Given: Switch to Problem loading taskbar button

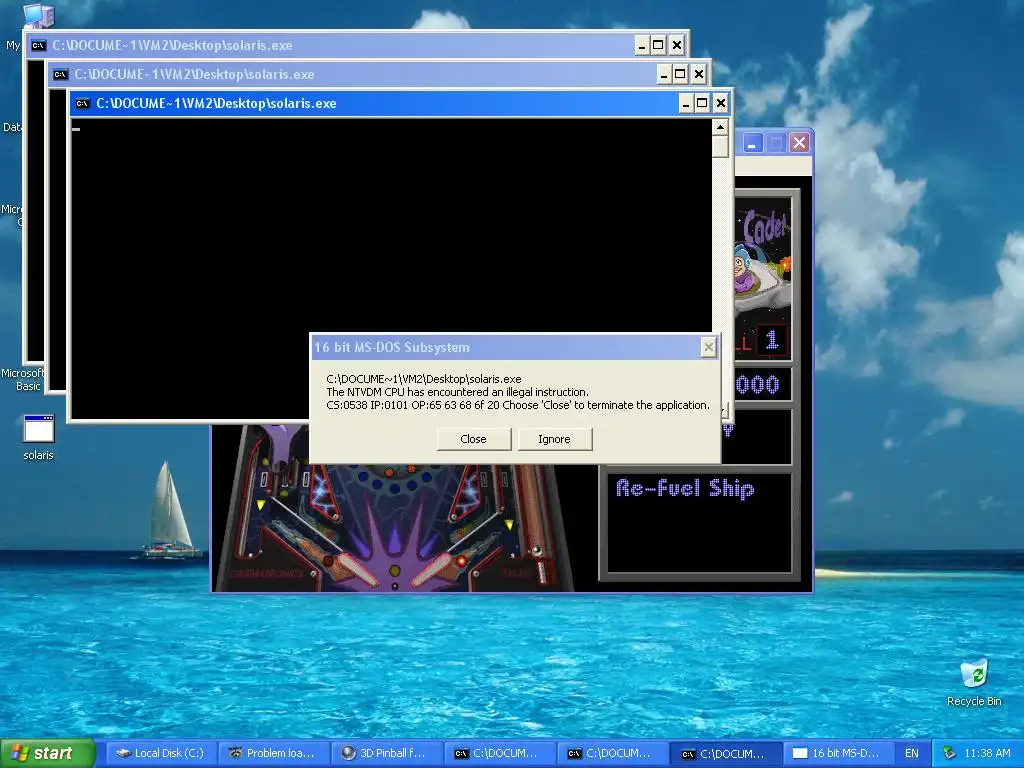Looking at the screenshot, I should (x=273, y=753).
